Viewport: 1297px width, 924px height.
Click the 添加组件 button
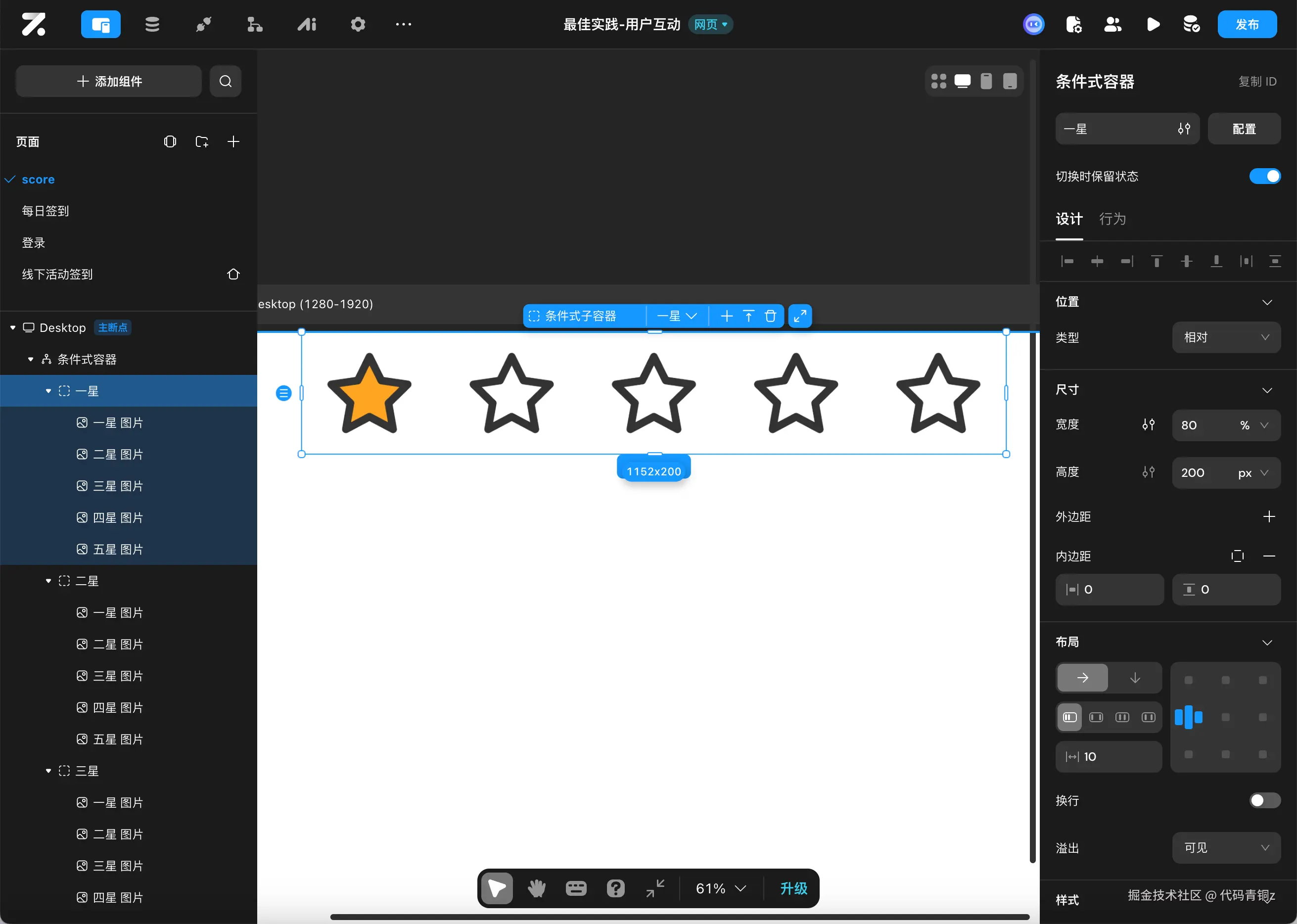[x=109, y=81]
